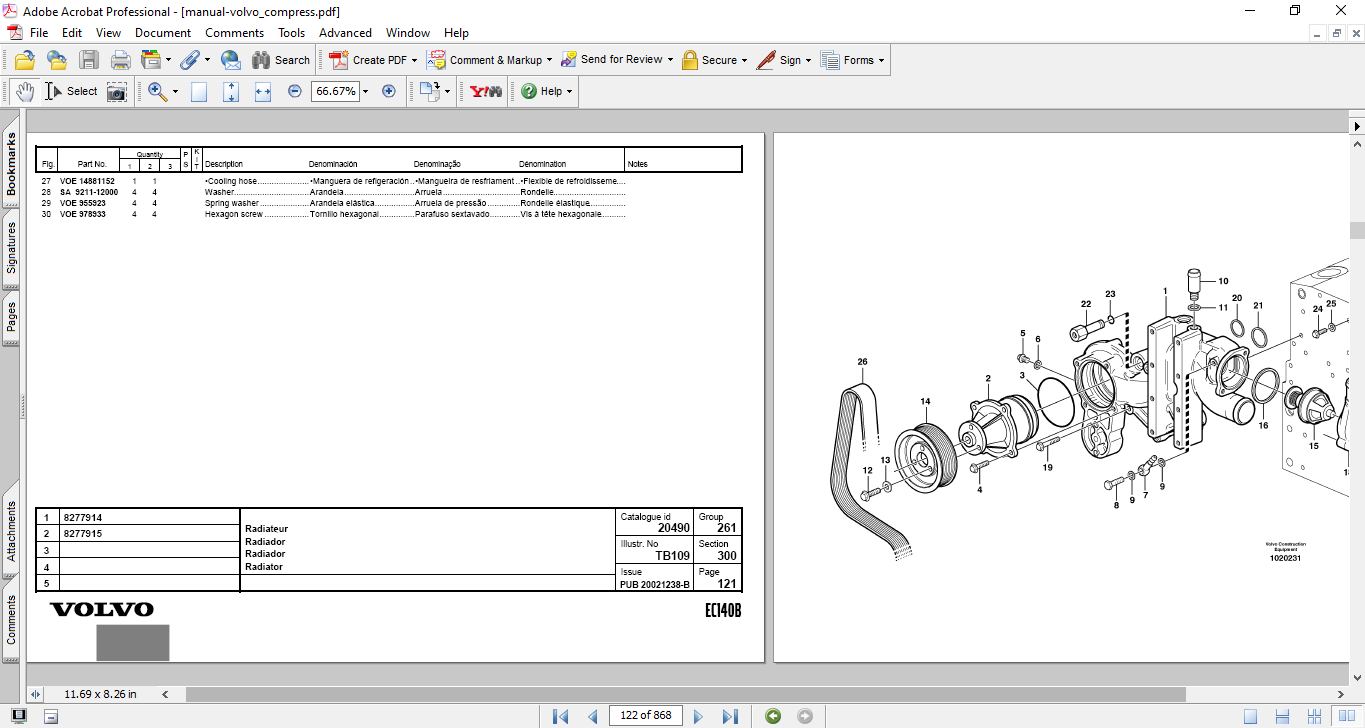This screenshot has height=728, width=1365.
Task: Open the zoom percentage dropdown arrow
Action: coord(366,91)
